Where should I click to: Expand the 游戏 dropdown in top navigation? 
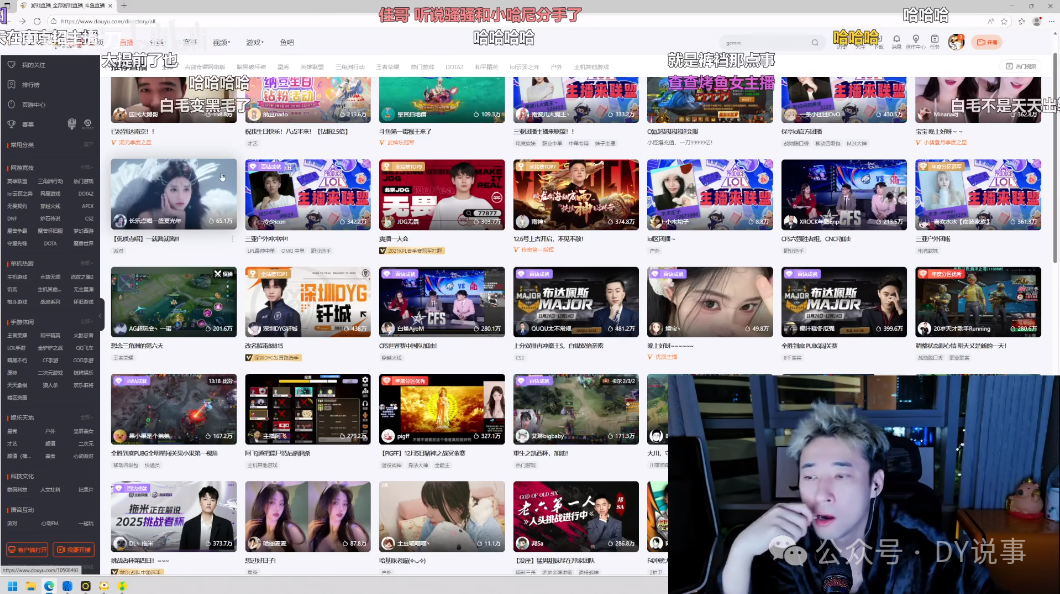[x=255, y=43]
